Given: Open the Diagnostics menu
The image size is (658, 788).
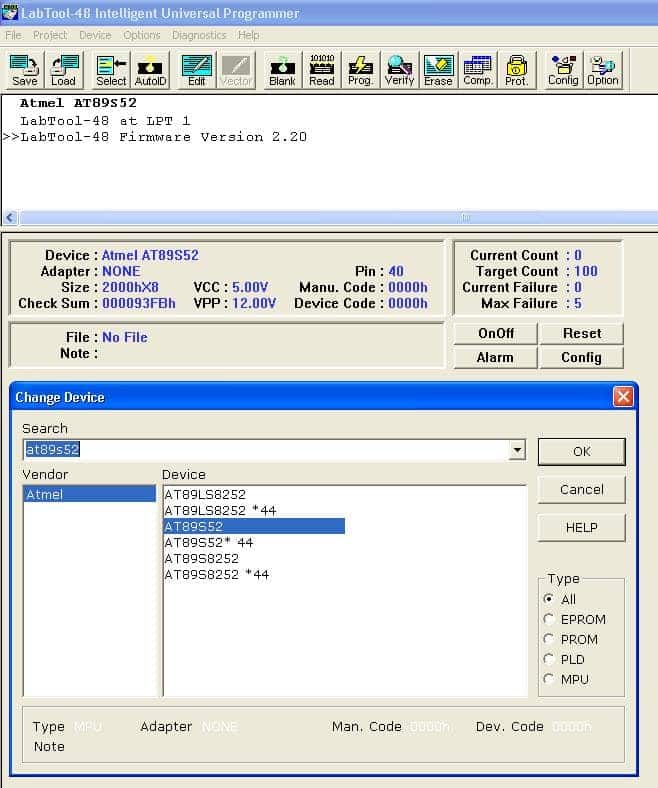Looking at the screenshot, I should click(199, 35).
